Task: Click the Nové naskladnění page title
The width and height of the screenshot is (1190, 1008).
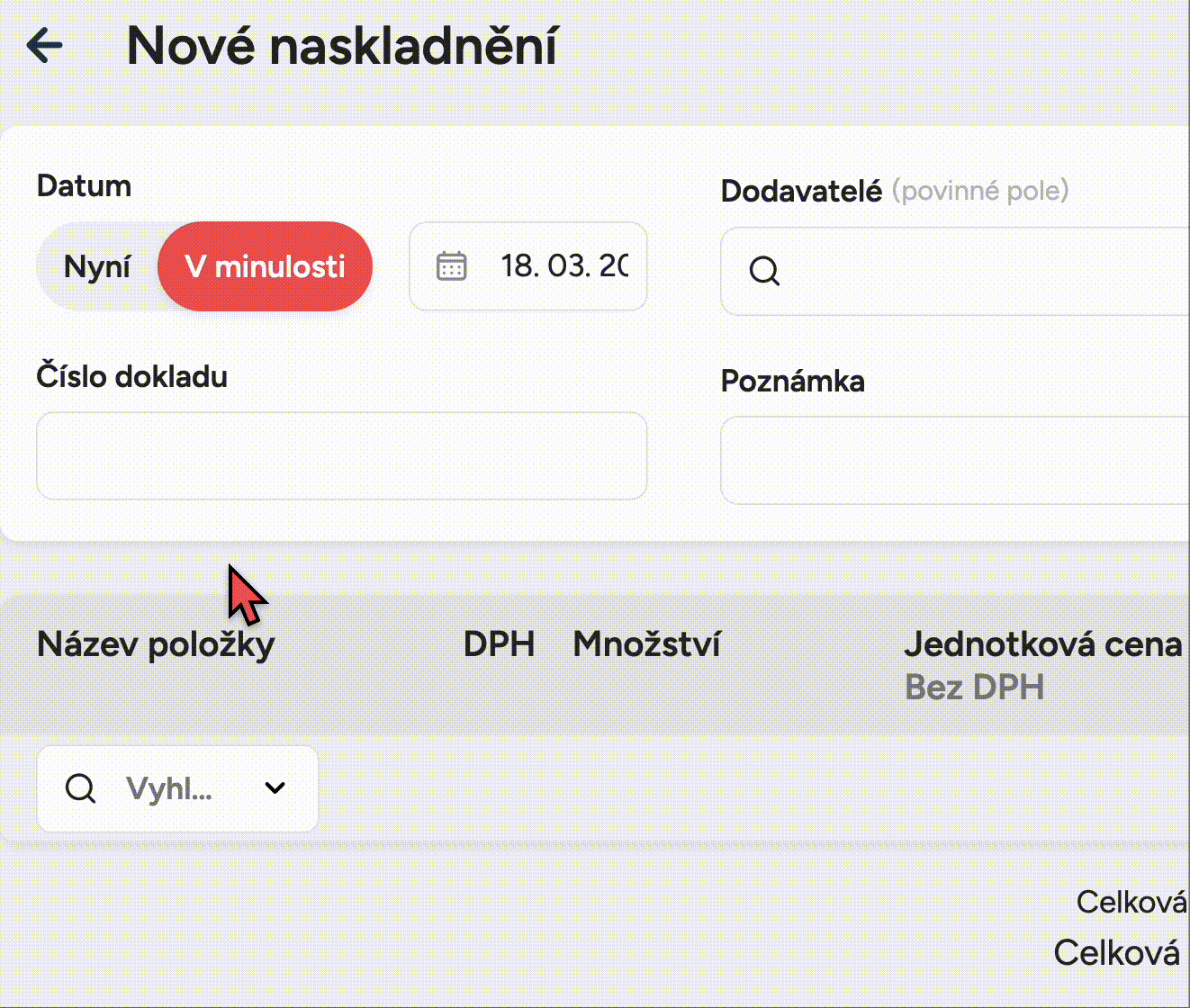Action: (341, 45)
